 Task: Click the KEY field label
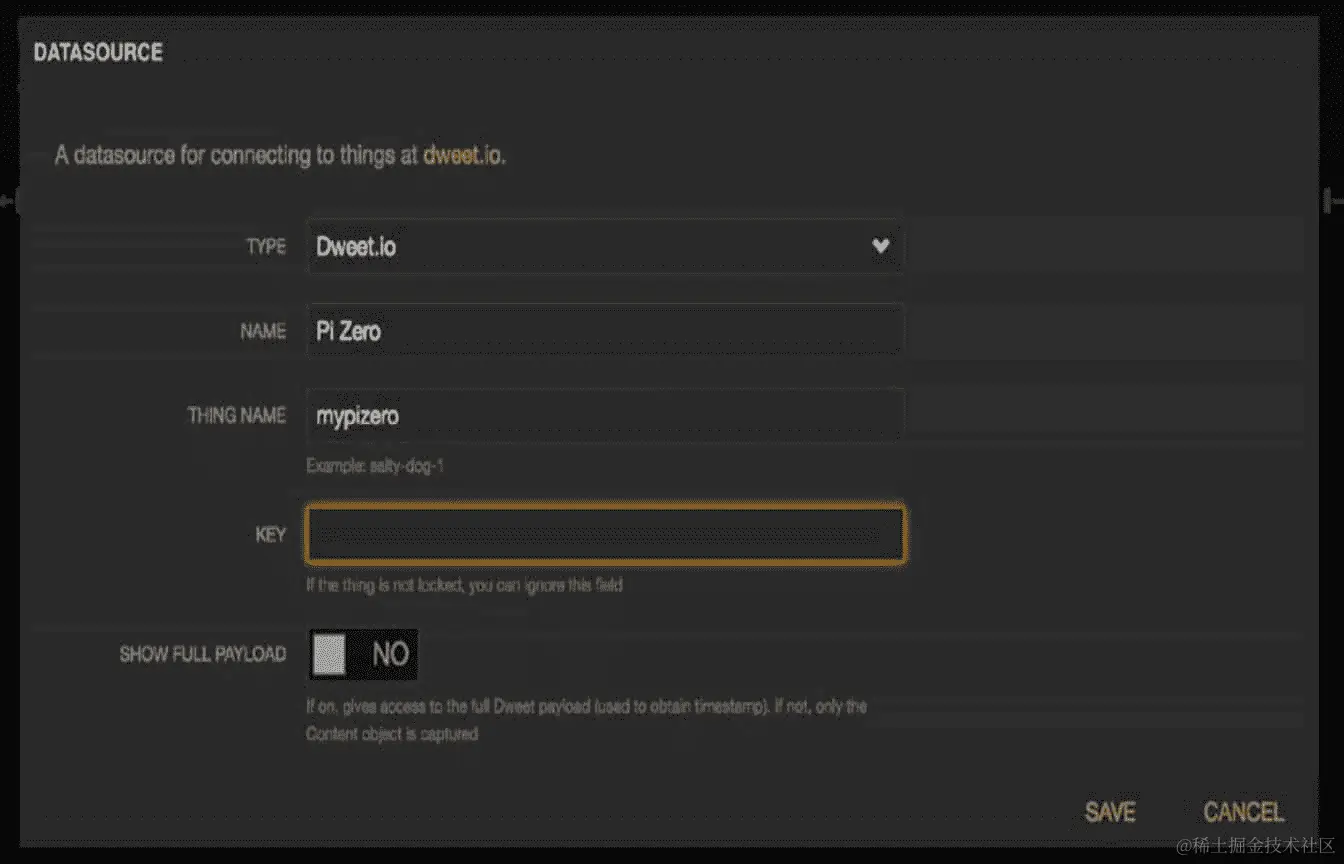(271, 535)
